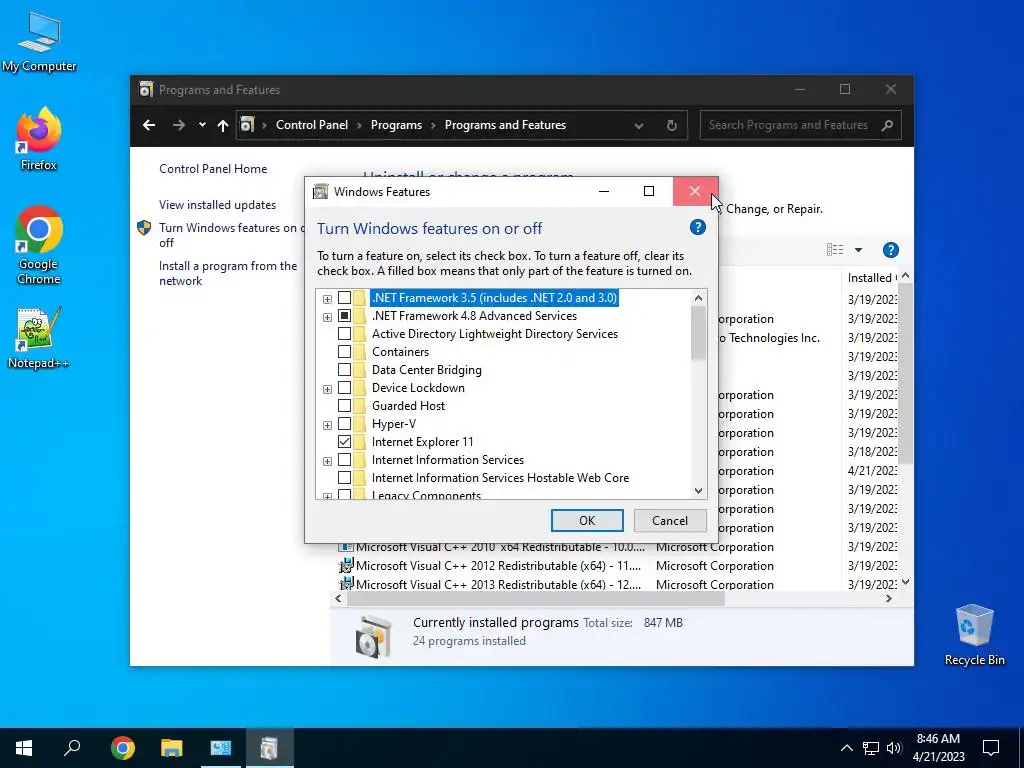Screen dimensions: 1024x768
Task: Go forward in Programs and Features window
Action: pyautogui.click(x=178, y=125)
